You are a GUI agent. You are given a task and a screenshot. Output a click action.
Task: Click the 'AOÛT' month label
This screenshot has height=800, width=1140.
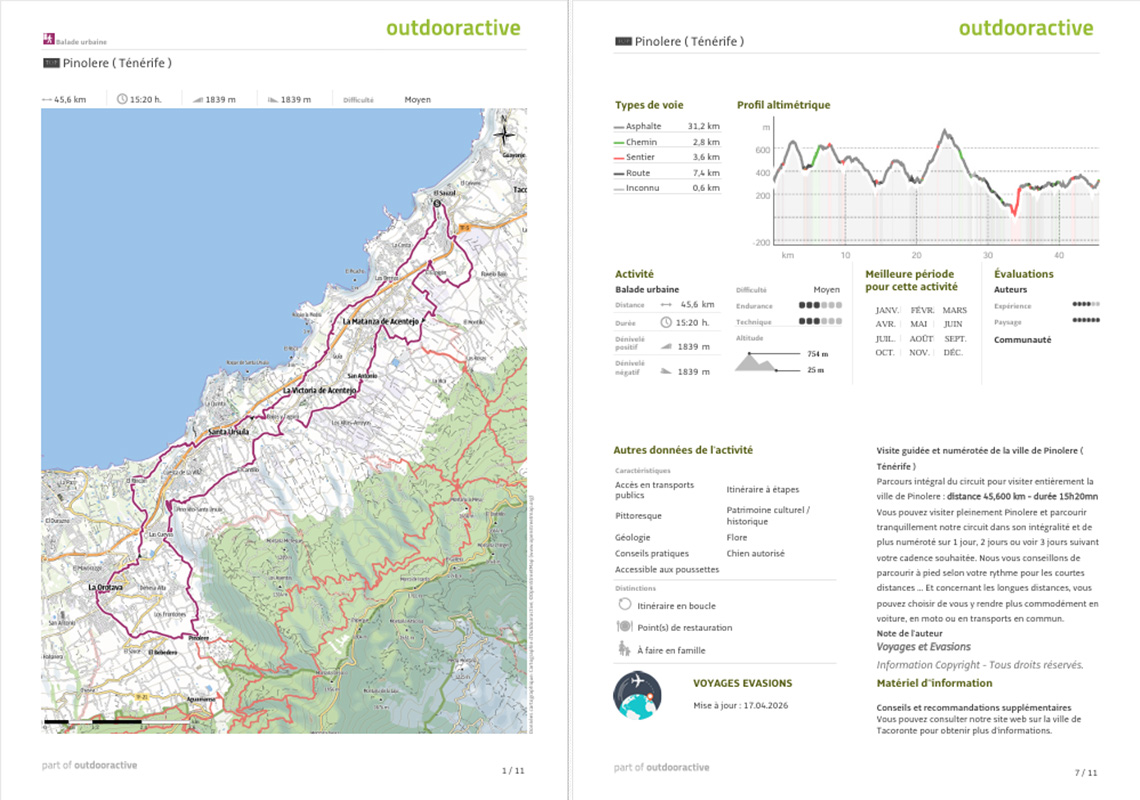pyautogui.click(x=921, y=339)
